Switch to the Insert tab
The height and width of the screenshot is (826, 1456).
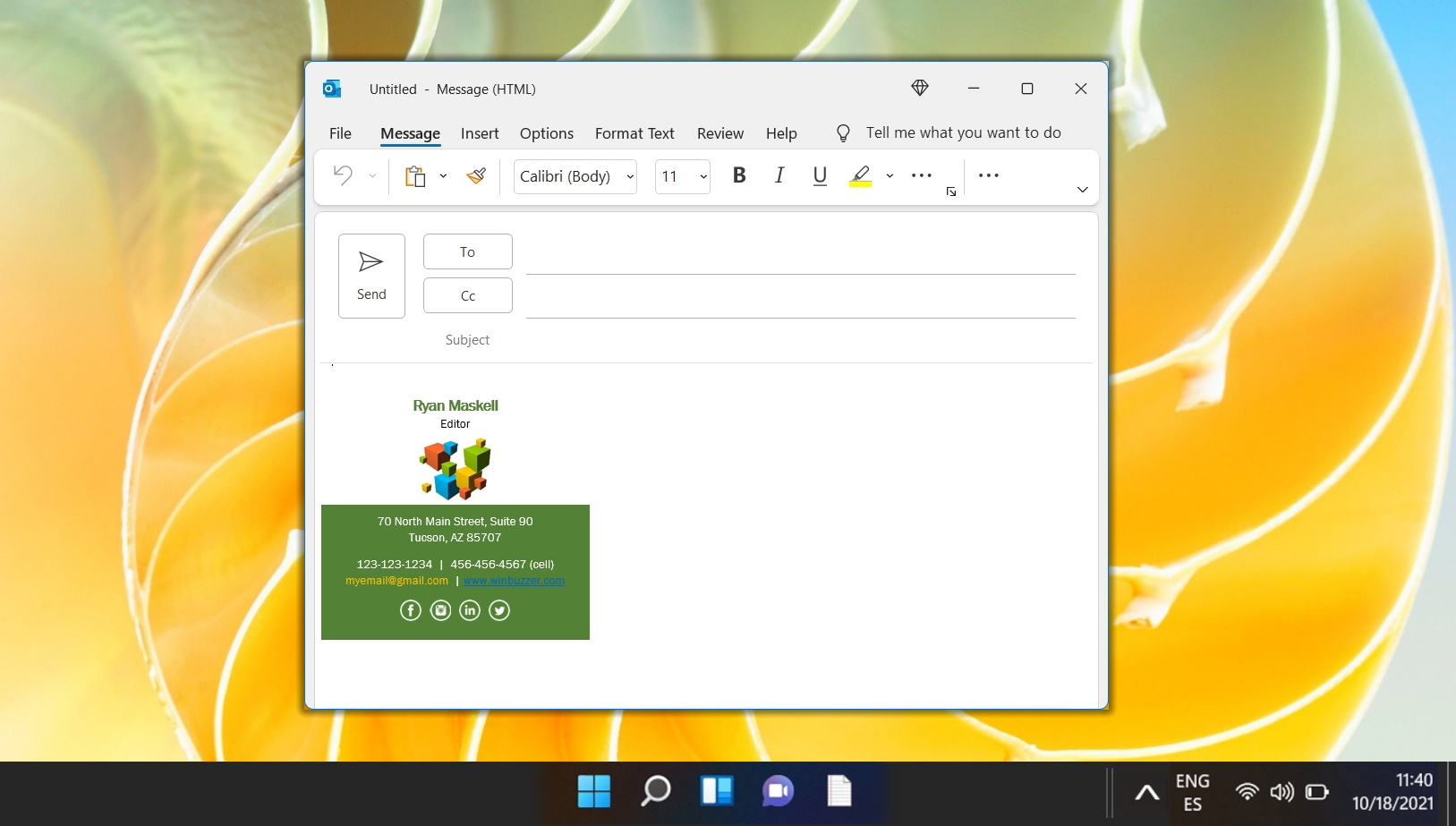[480, 133]
